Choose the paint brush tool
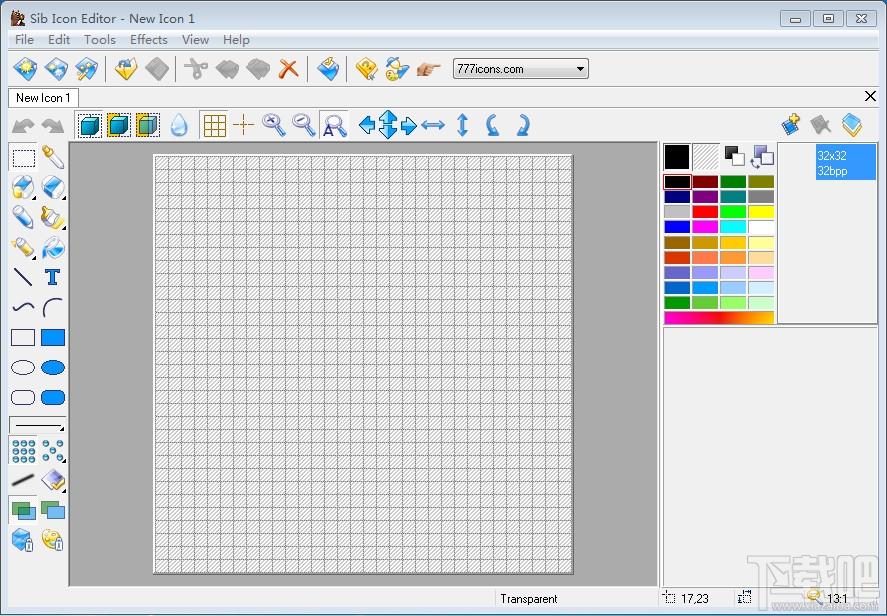 coord(53,217)
